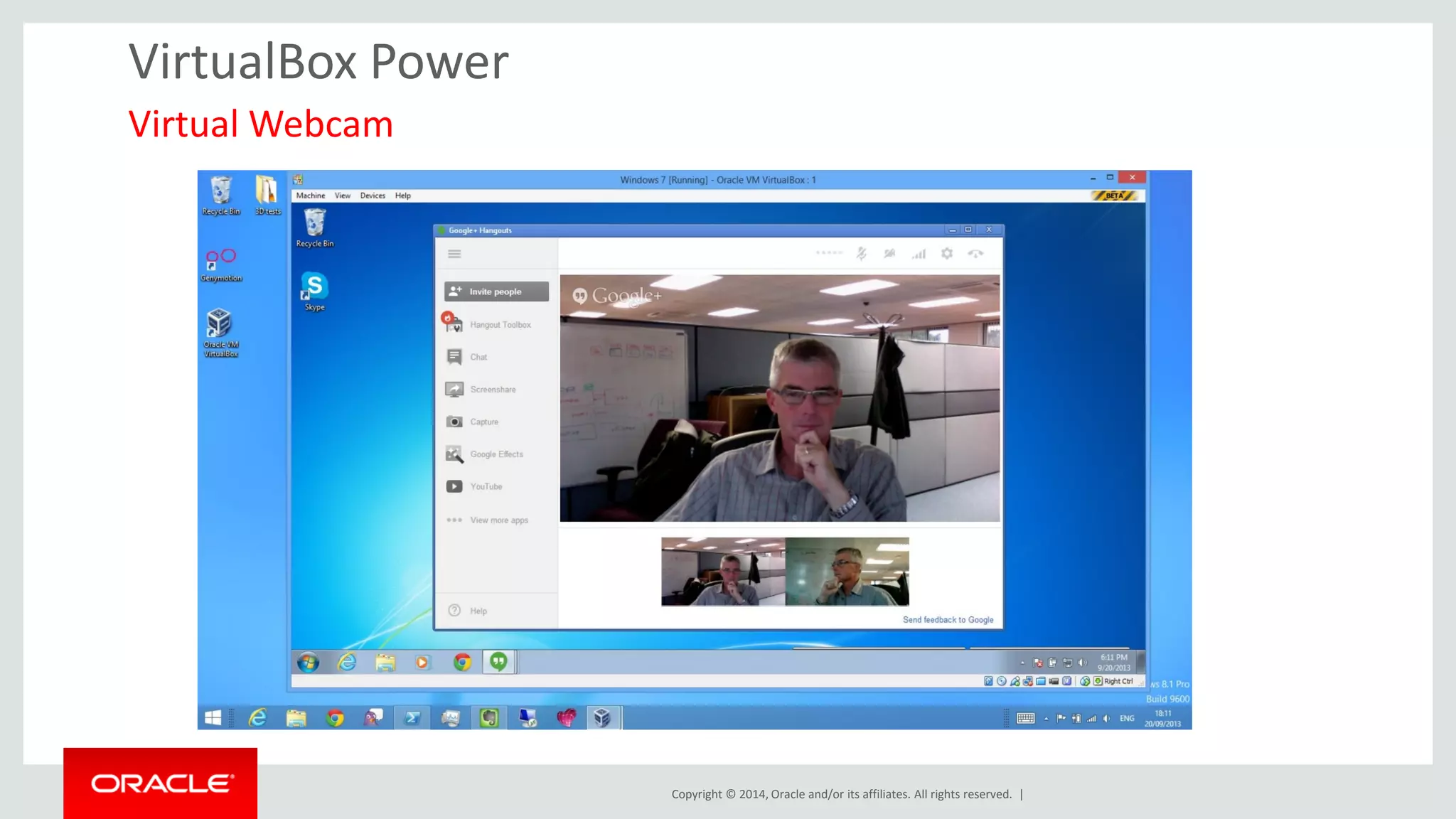Select the right participant video thumbnail

(x=847, y=572)
